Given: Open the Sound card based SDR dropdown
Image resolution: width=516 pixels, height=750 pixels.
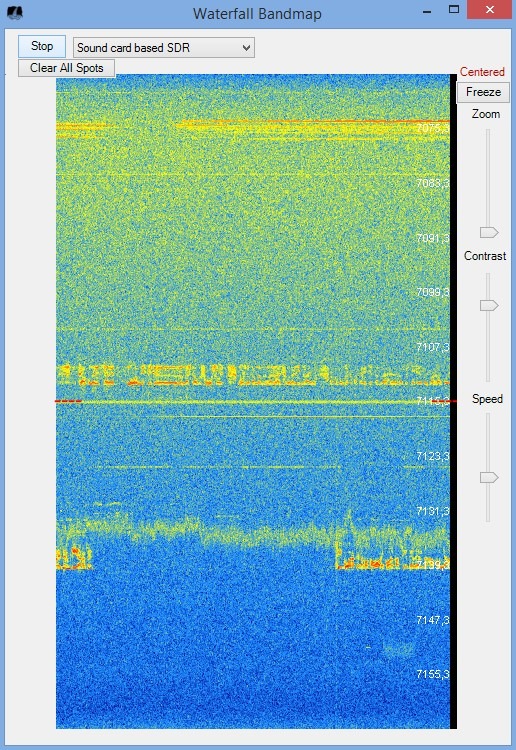Looking at the screenshot, I should [164, 48].
